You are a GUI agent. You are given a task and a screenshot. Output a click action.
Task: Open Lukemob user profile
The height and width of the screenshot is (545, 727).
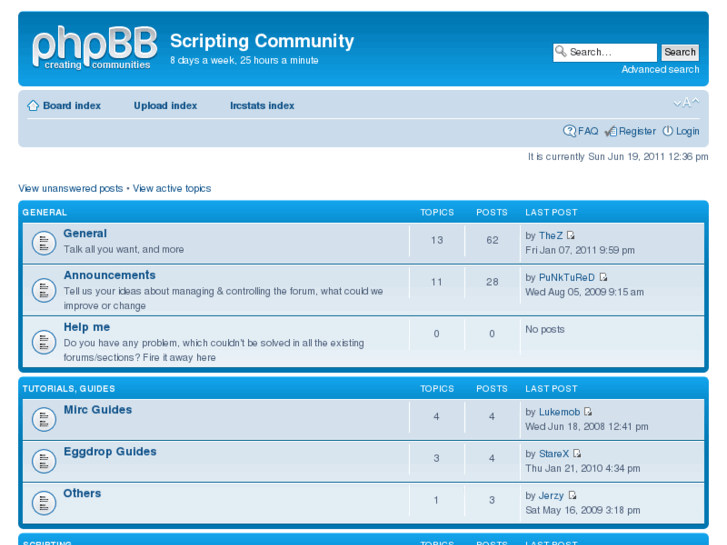pyautogui.click(x=559, y=412)
